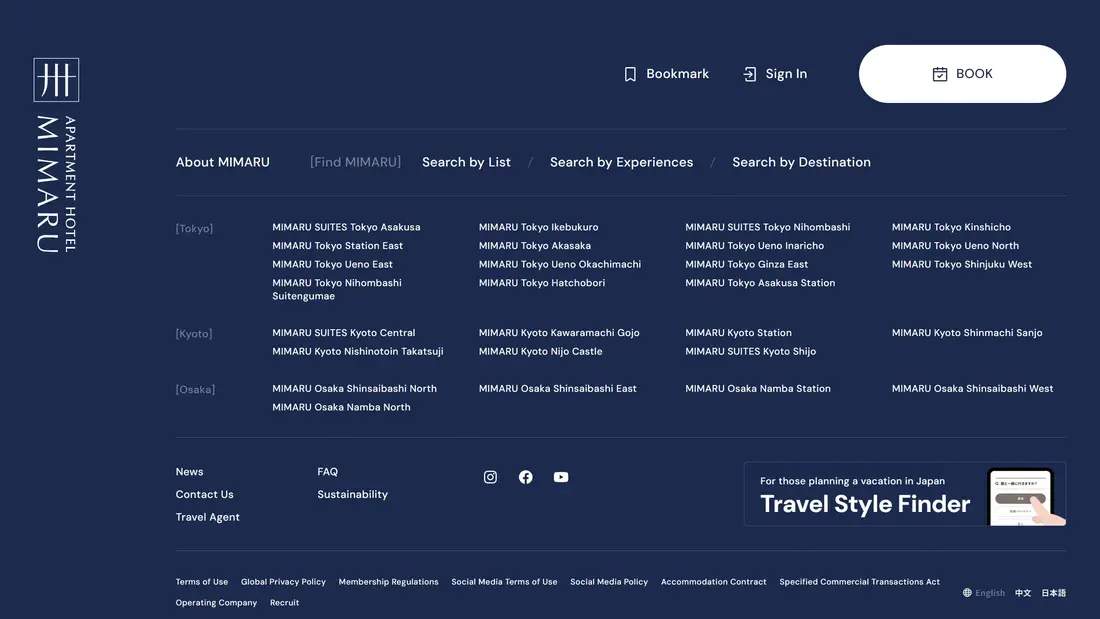Open the Travel Style Finder banner

904,494
